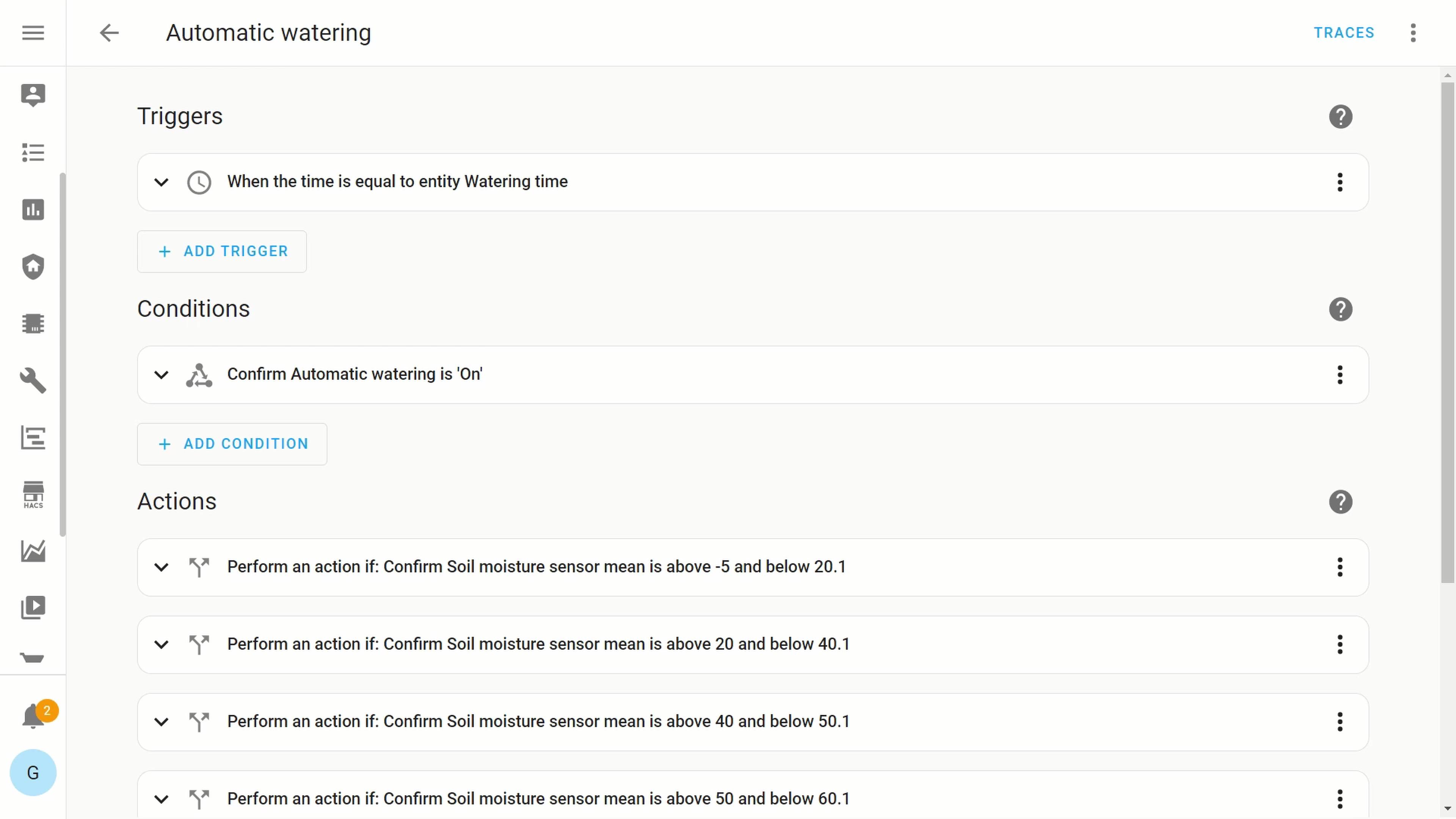Click the Actions help question icon
Viewport: 1456px width, 819px height.
click(1340, 502)
